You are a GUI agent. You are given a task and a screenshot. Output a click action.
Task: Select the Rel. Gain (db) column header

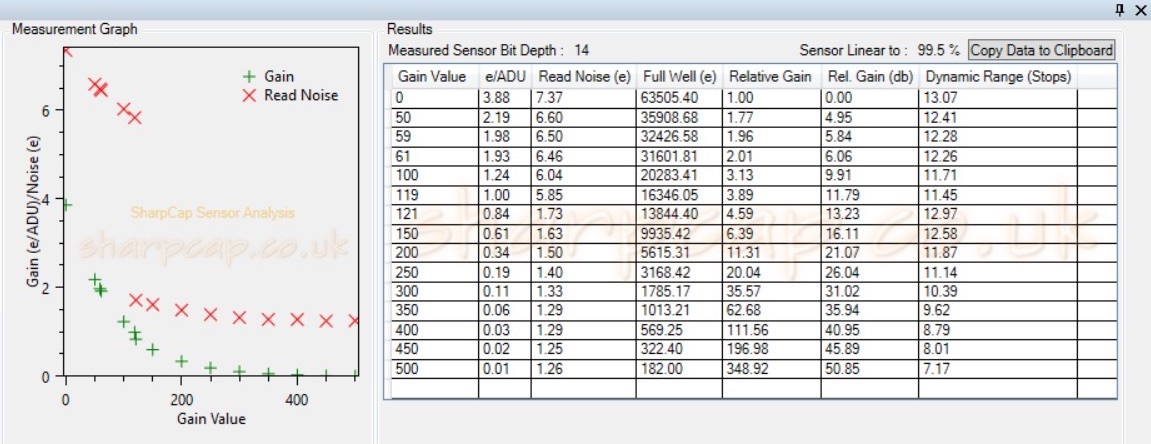(x=868, y=77)
